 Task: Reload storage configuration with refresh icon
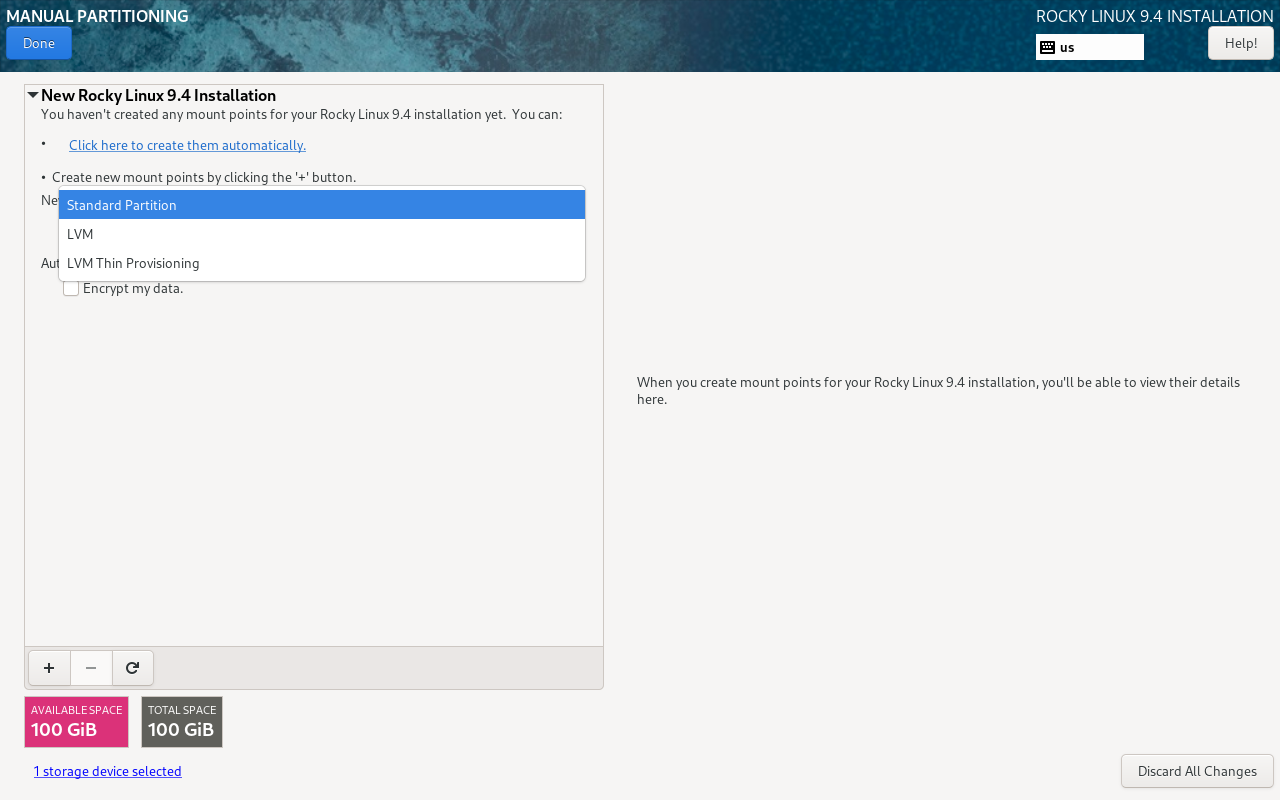(x=132, y=668)
